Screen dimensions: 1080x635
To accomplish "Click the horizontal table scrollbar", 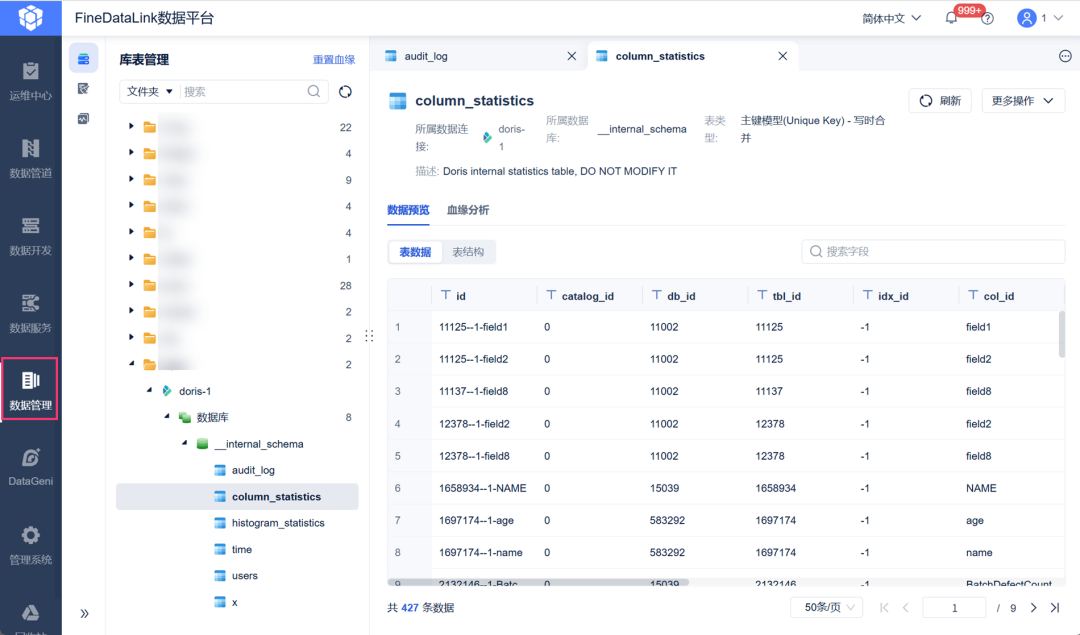I will point(538,583).
